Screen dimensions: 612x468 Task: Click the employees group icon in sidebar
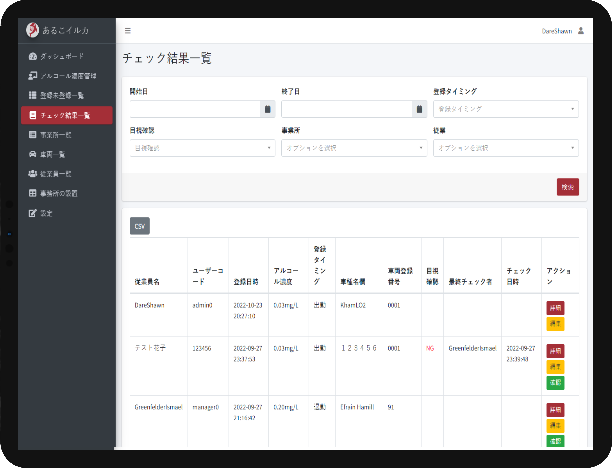(x=32, y=173)
